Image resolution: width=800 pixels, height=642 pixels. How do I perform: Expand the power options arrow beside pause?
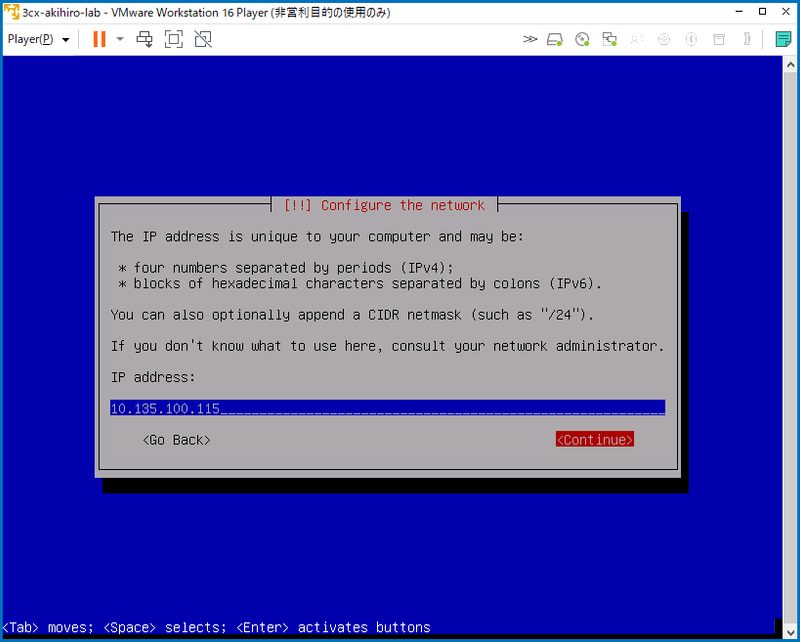(x=120, y=39)
